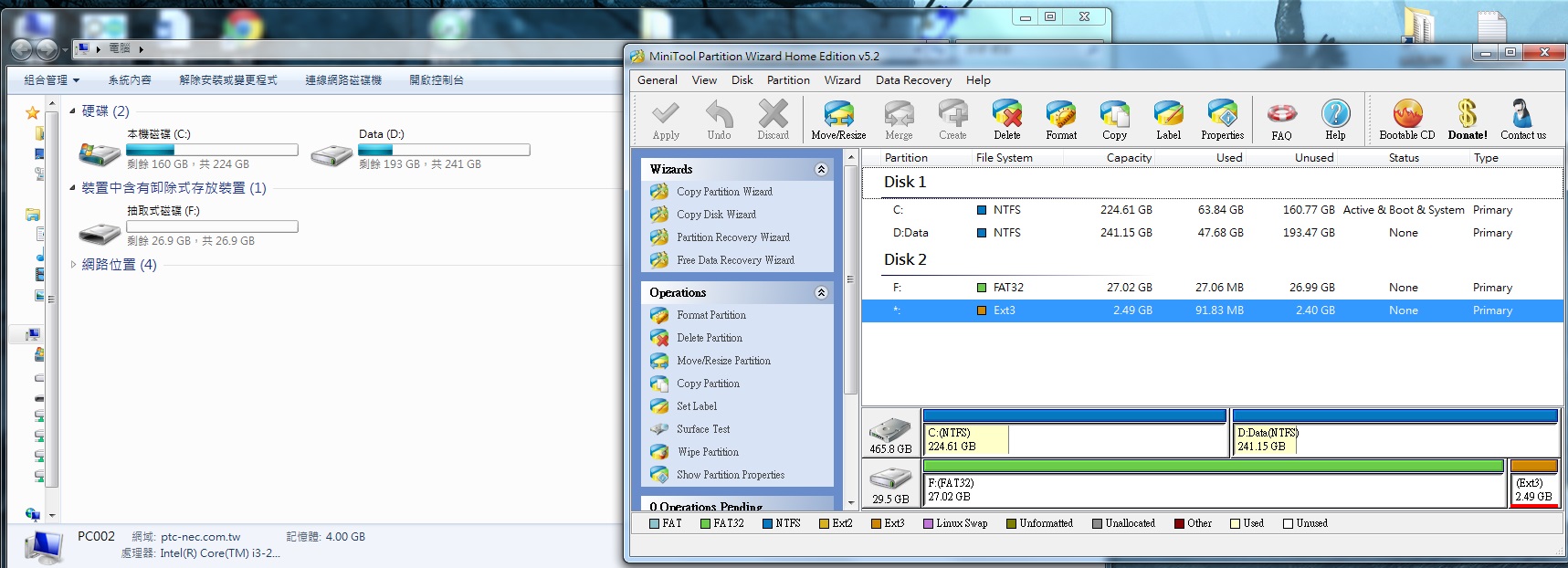The height and width of the screenshot is (568, 1568).
Task: Select 本機磁碟 (C:) drive in Explorer
Action: click(188, 150)
